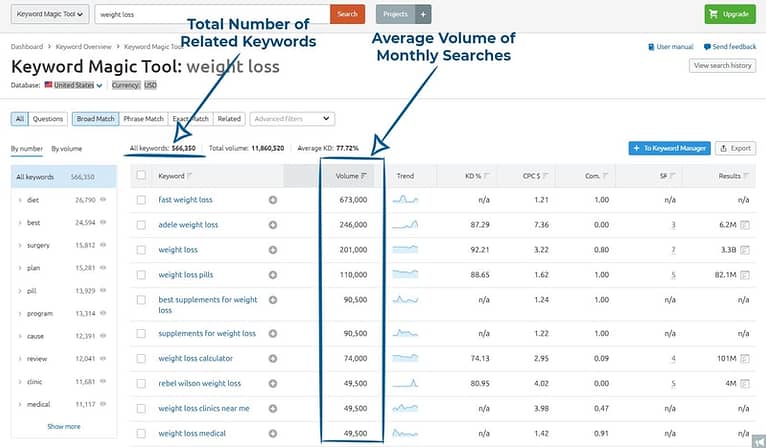The width and height of the screenshot is (766, 448).
Task: Switch to Questions filter tab
Action: click(48, 119)
